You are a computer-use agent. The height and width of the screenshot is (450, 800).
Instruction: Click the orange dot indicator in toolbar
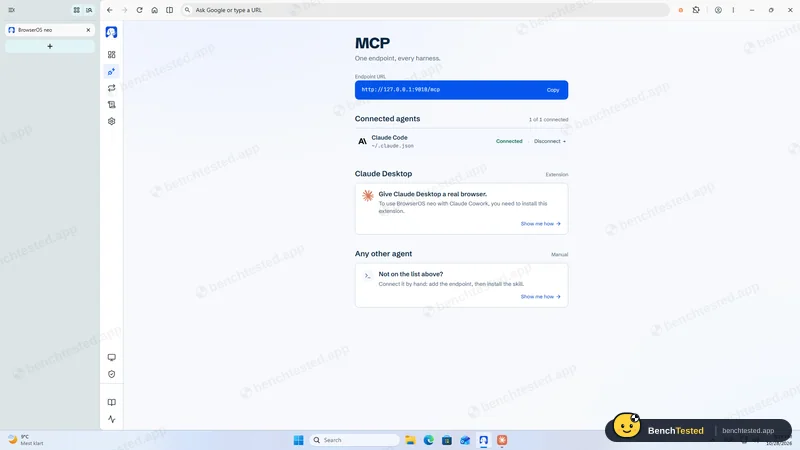(x=681, y=10)
